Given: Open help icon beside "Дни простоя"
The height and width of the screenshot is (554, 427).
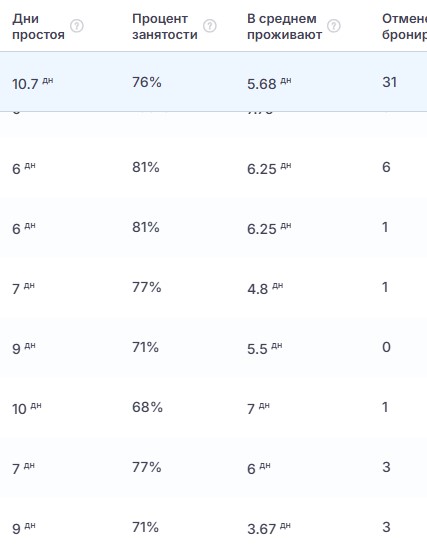Looking at the screenshot, I should [77, 26].
